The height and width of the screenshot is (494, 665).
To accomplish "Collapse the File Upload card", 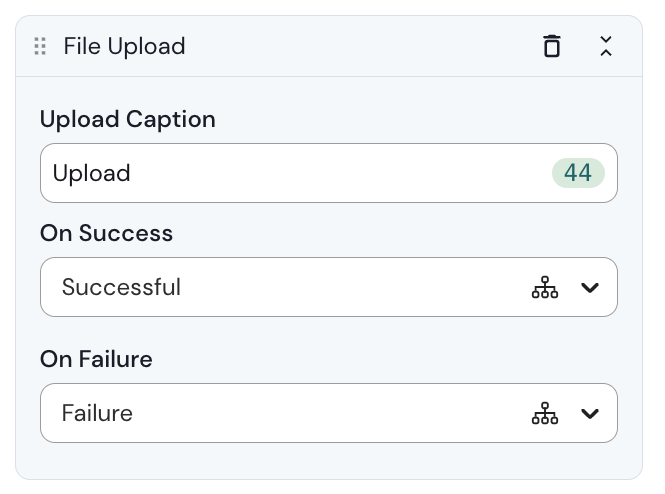I will point(606,46).
